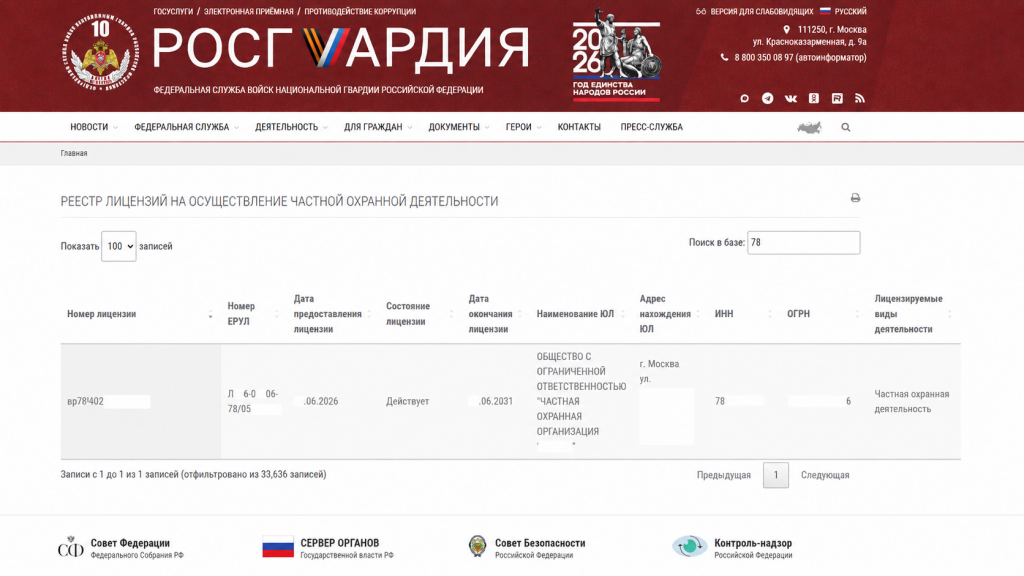Click the Russia map icon in the navigation bar
Viewport: 1024px width, 576px height.
(x=809, y=127)
